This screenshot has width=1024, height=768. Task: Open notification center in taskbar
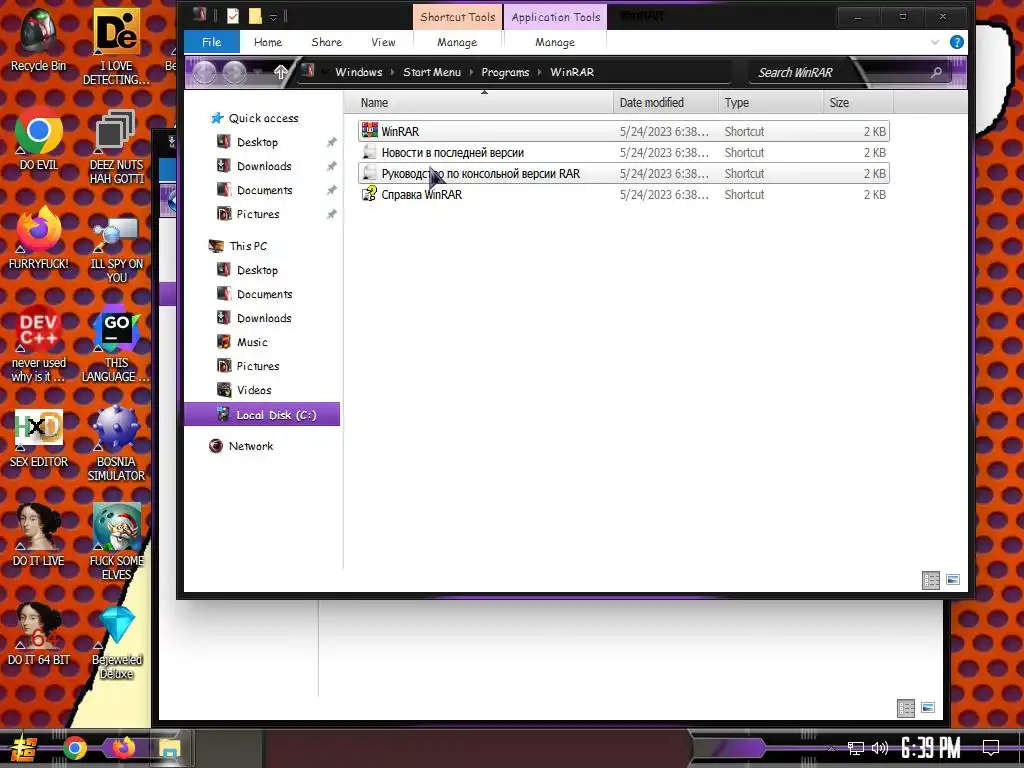pyautogui.click(x=991, y=748)
